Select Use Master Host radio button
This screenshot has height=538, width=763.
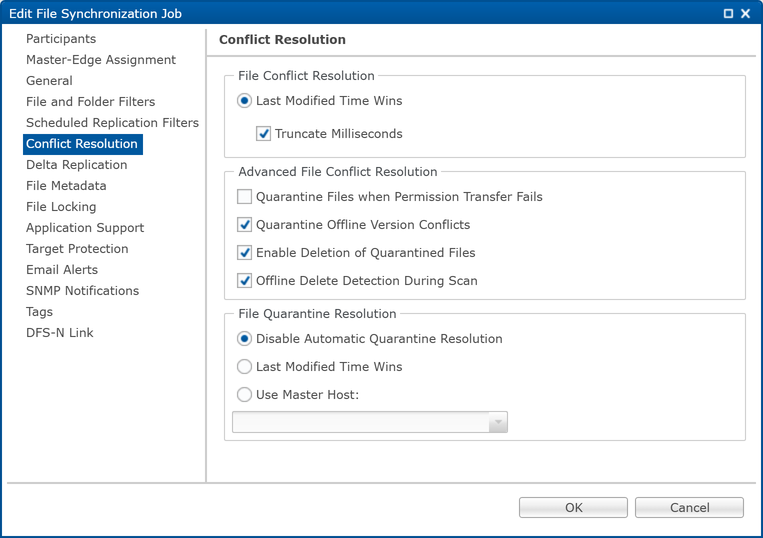point(244,395)
